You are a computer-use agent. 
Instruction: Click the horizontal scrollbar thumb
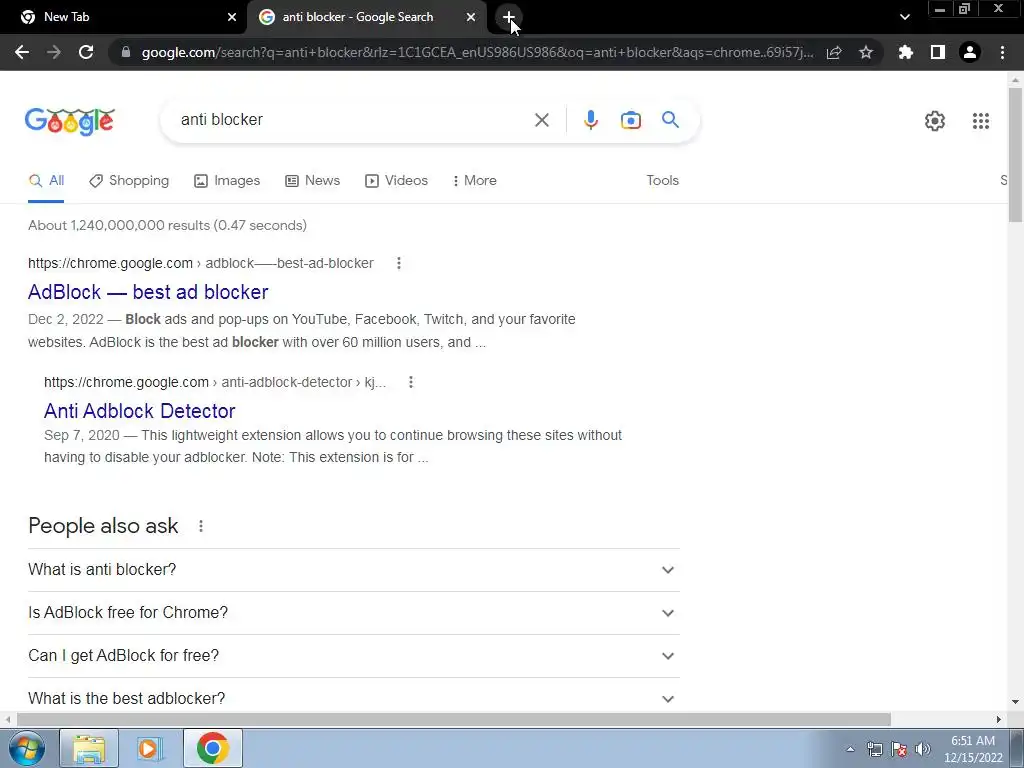coord(454,719)
